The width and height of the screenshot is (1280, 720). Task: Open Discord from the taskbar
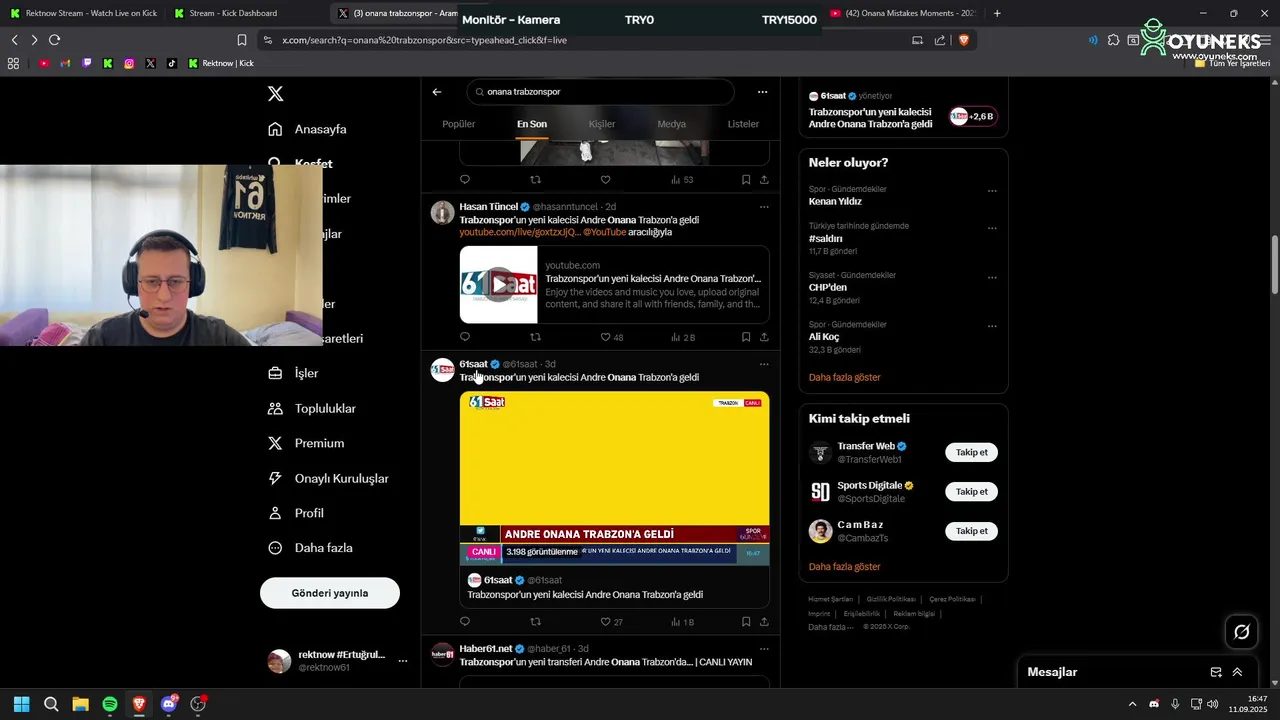(169, 704)
